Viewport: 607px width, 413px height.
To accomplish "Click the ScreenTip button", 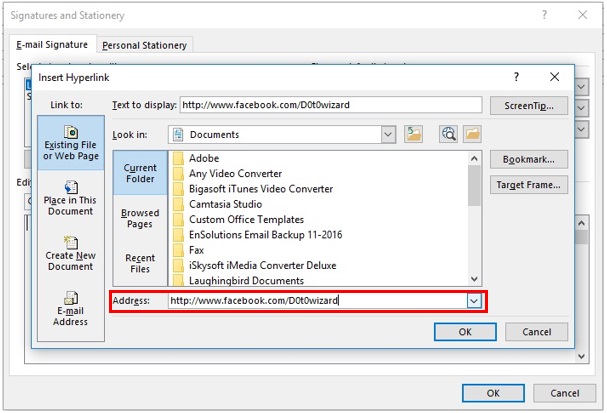I will click(x=529, y=105).
